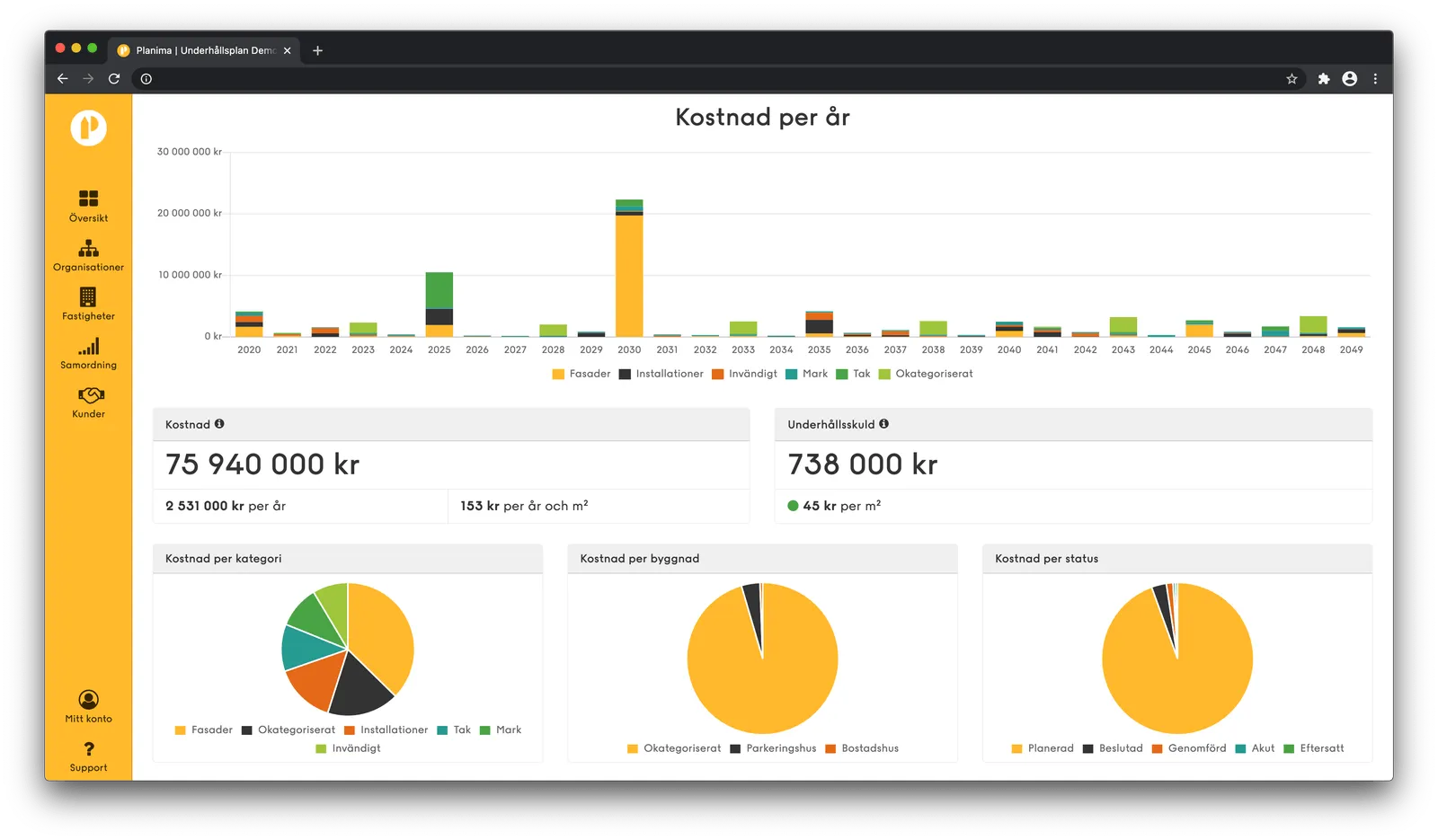Open the browser profile avatar icon
The height and width of the screenshot is (840, 1438).
[x=1350, y=79]
